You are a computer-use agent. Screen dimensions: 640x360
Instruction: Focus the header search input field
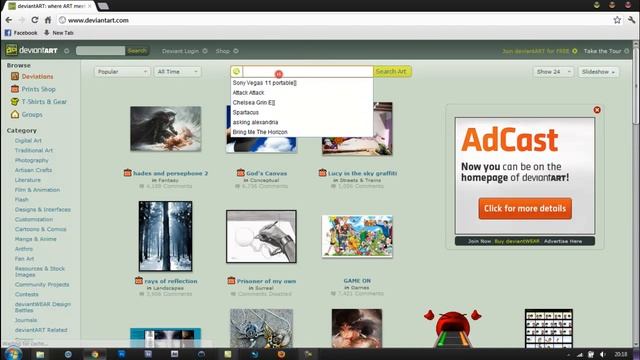pos(100,51)
